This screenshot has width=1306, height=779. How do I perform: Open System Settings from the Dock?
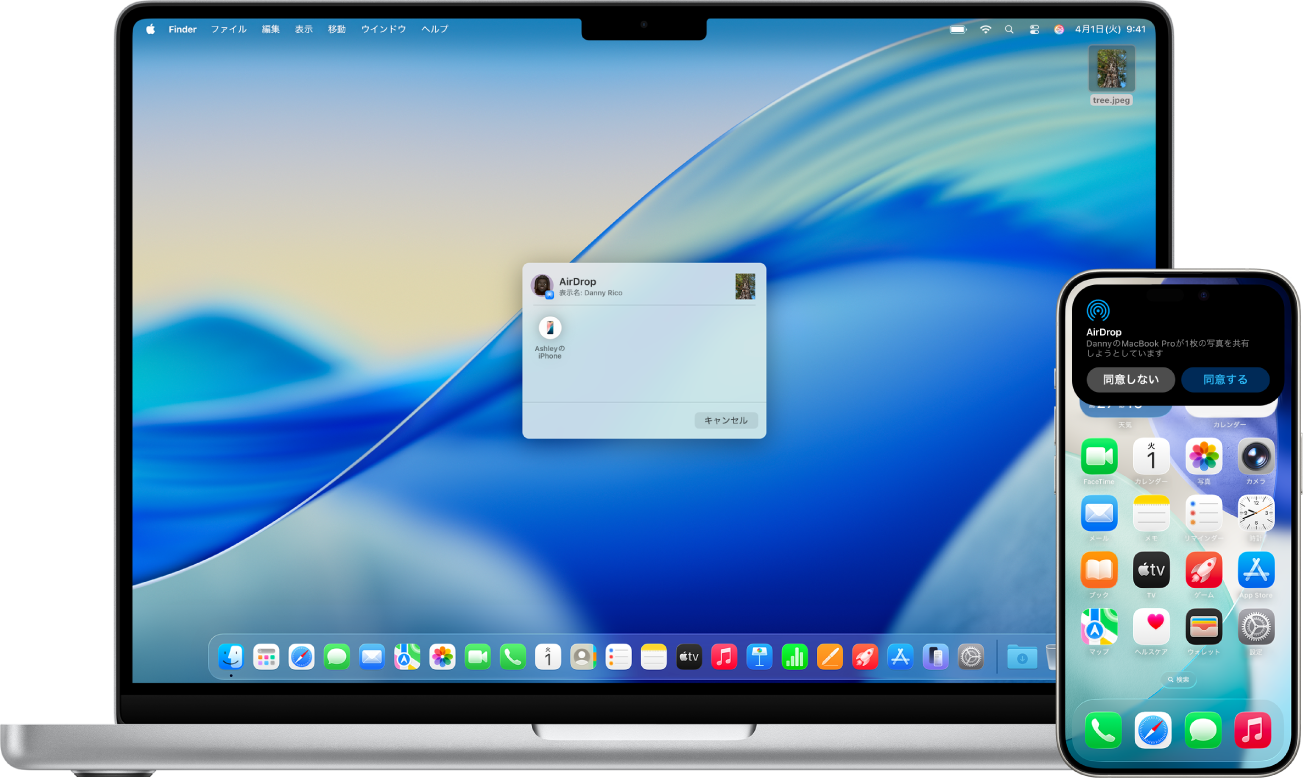(970, 657)
